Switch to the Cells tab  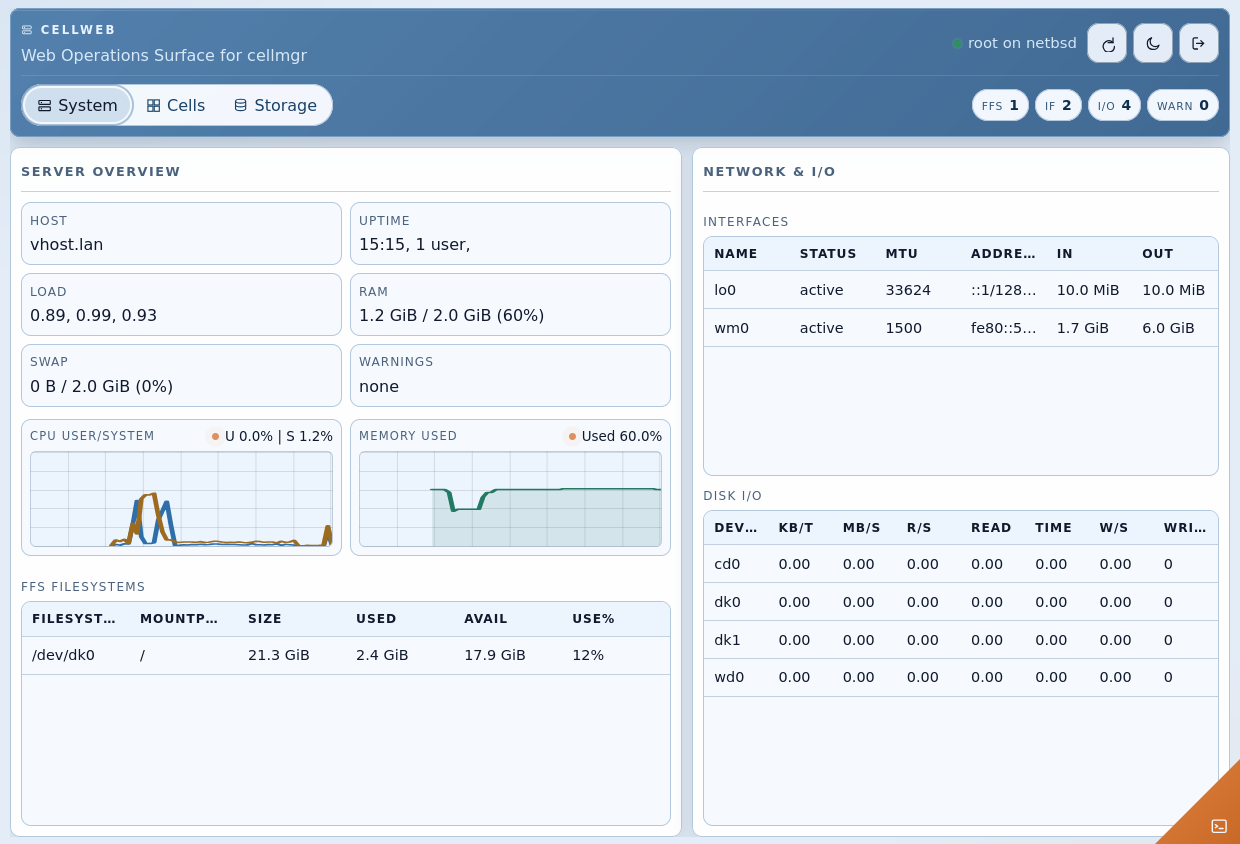click(x=176, y=105)
